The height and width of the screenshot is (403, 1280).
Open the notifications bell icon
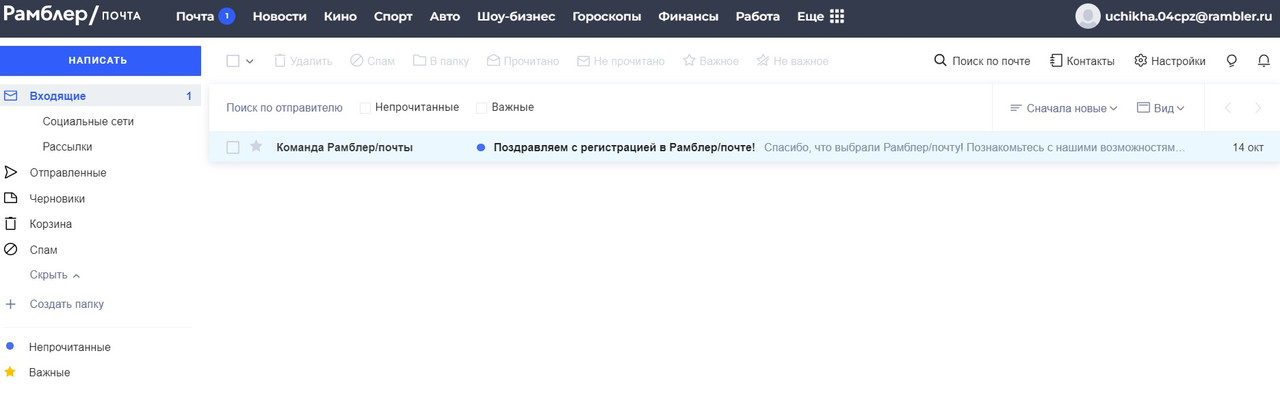coord(1263,61)
